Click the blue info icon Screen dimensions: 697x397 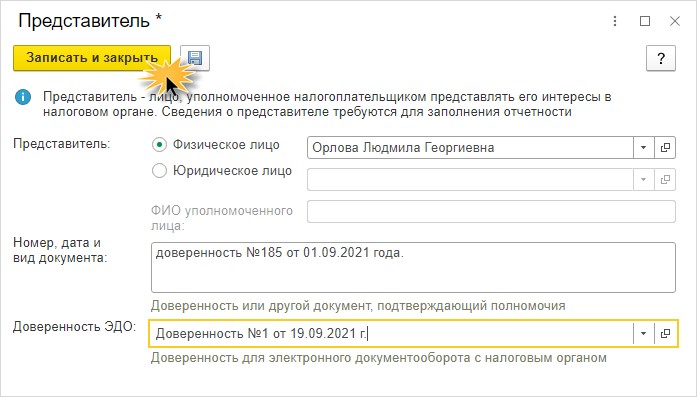point(23,97)
